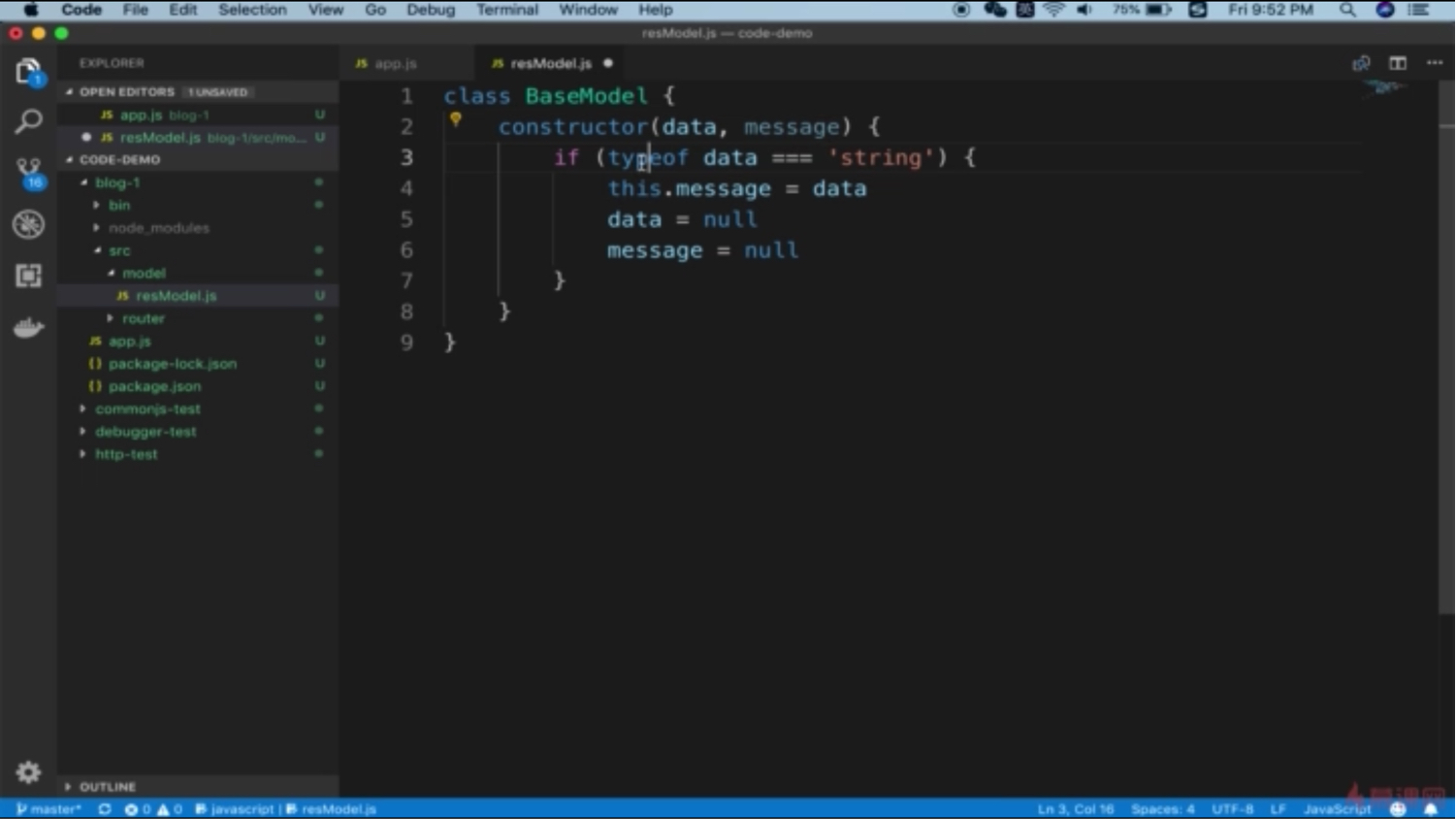Open the Source Control view
The width and height of the screenshot is (1456, 819).
click(x=28, y=173)
